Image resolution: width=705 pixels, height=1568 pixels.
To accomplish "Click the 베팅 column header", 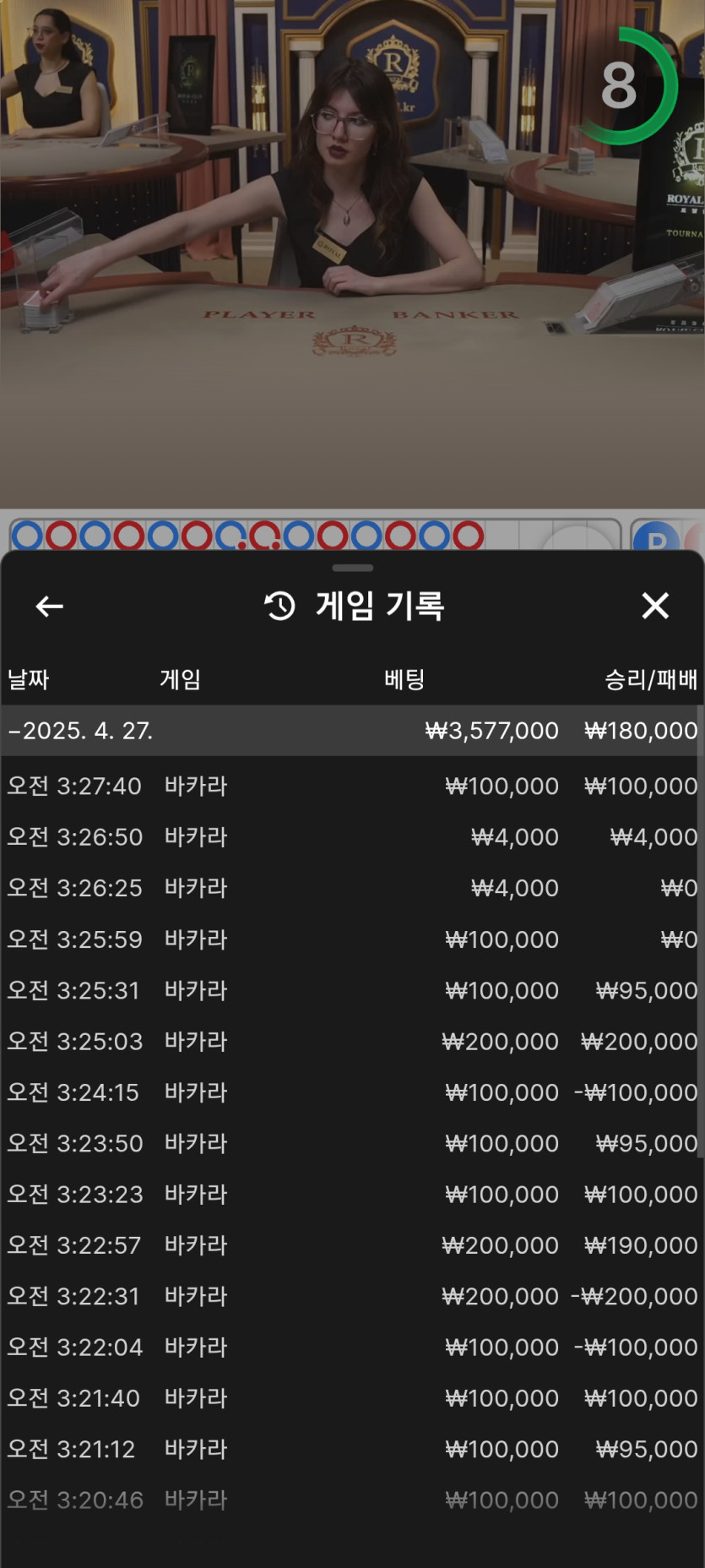I will click(404, 679).
